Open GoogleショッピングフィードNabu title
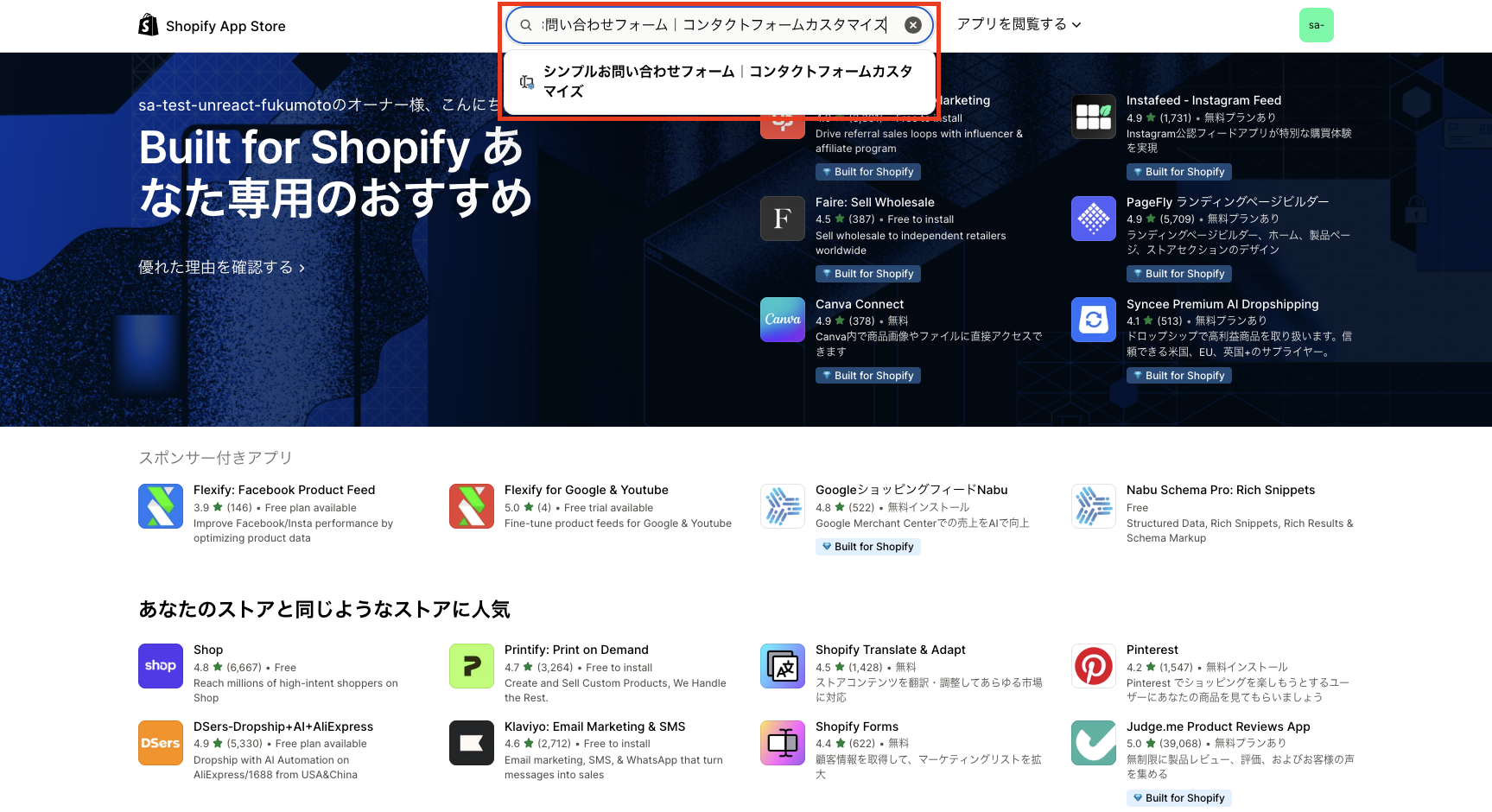The image size is (1492, 812). click(x=911, y=490)
